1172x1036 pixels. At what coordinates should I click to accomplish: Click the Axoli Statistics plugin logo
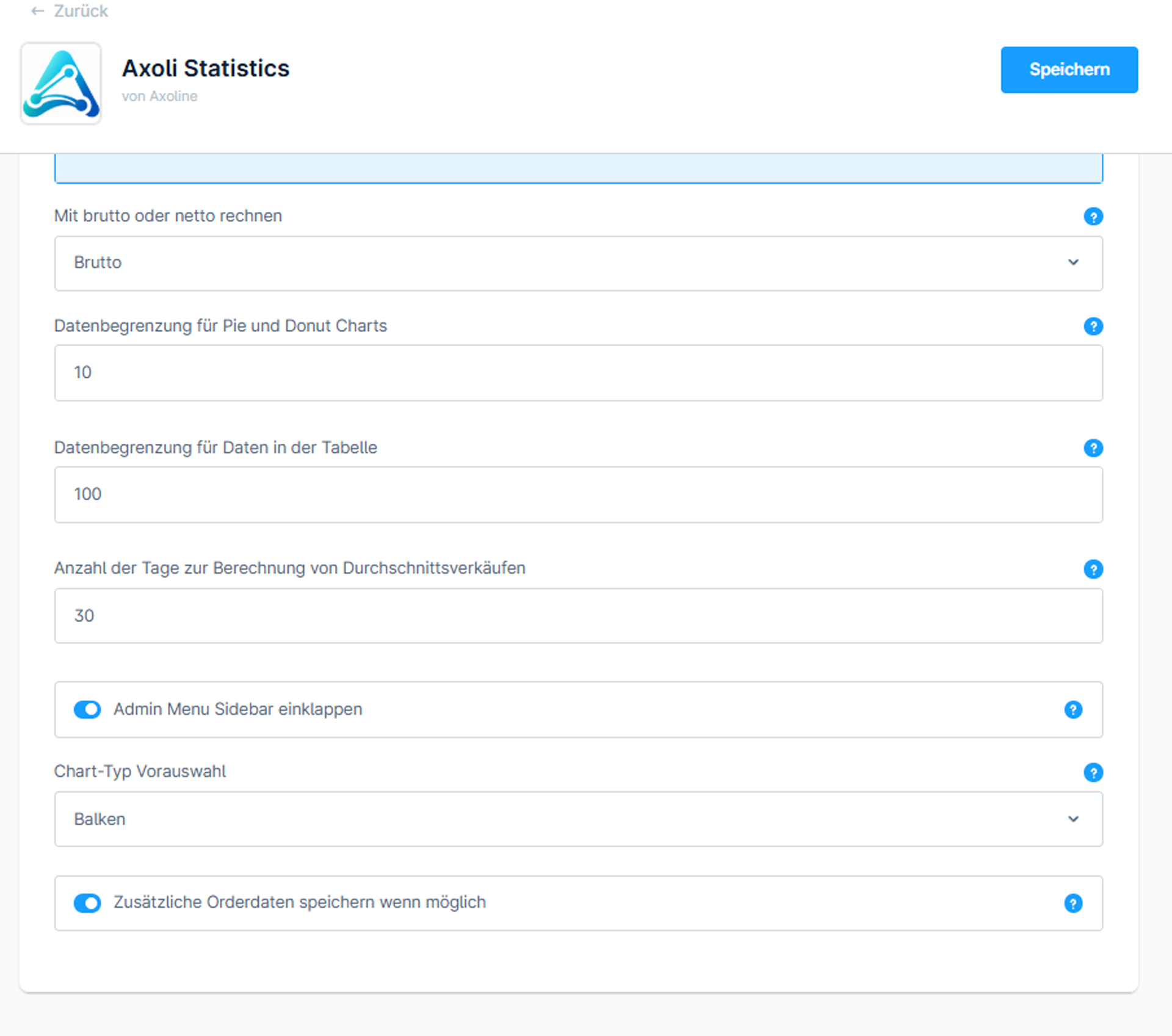click(x=61, y=83)
